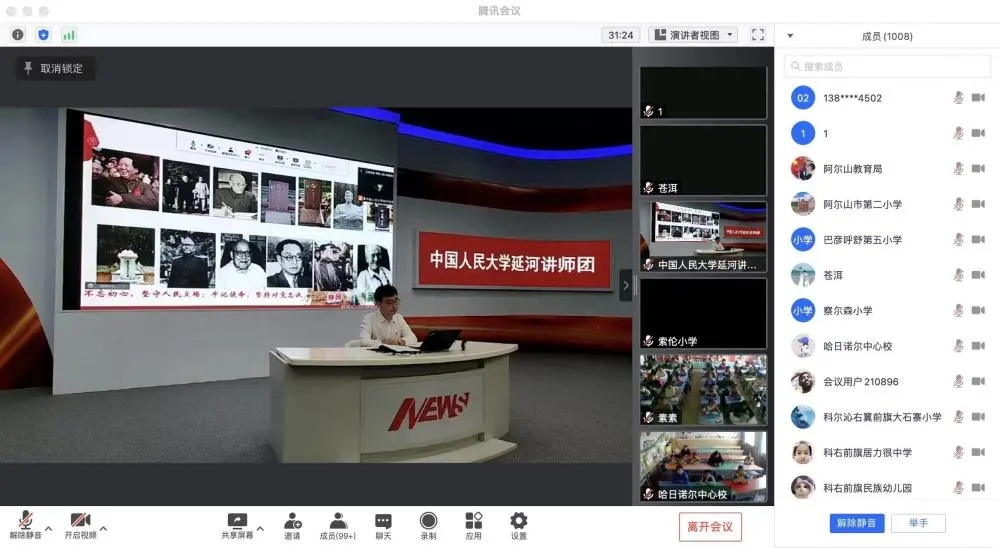Viewport: 1000px width, 548px height.
Task: Open 演讲者视图 view dropdown
Action: pyautogui.click(x=693, y=34)
